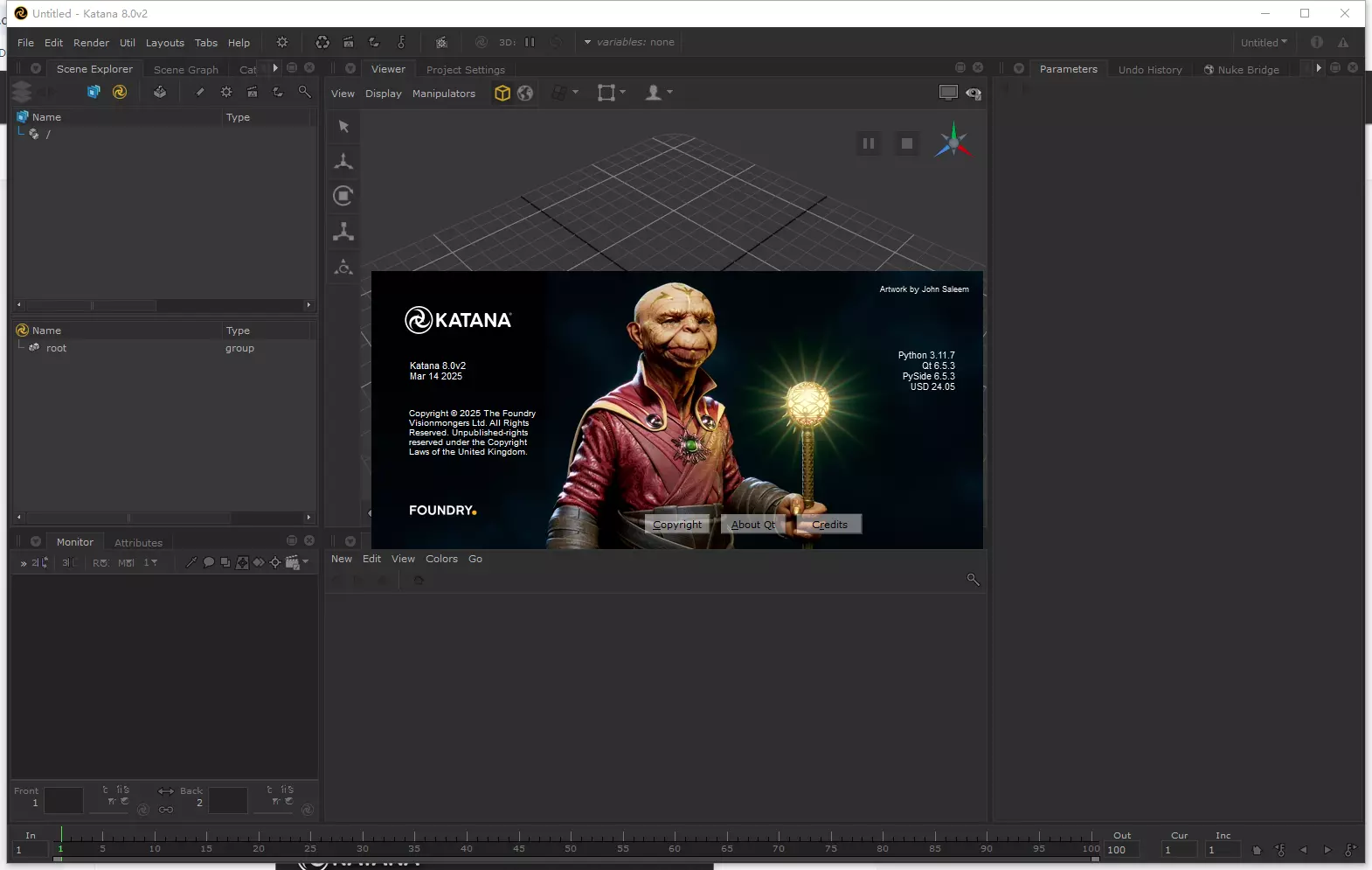Click the speech bubble annotation icon in Monitor
The height and width of the screenshot is (870, 1372).
pos(209,562)
